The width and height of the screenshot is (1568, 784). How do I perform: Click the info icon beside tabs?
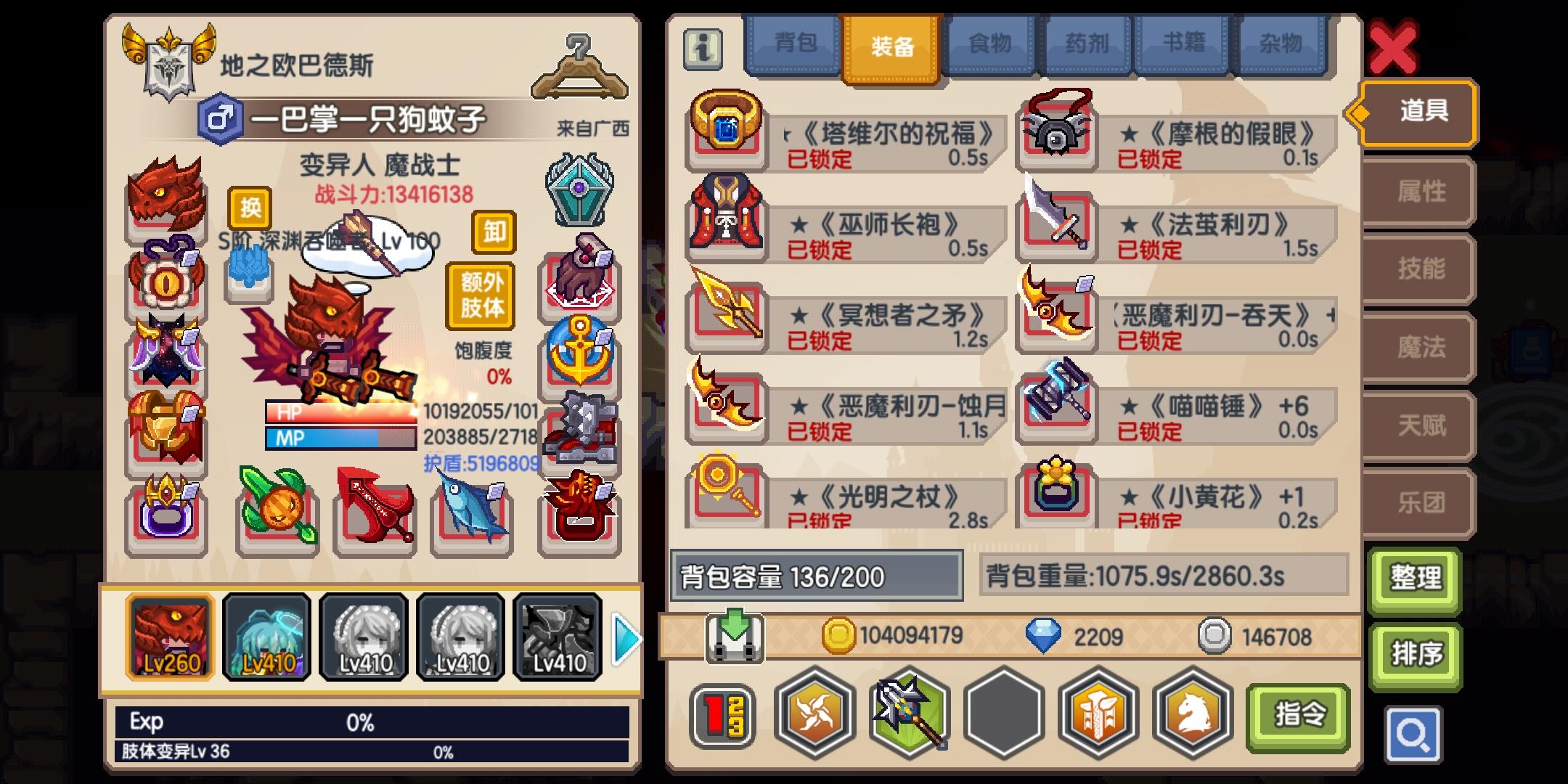click(x=702, y=49)
